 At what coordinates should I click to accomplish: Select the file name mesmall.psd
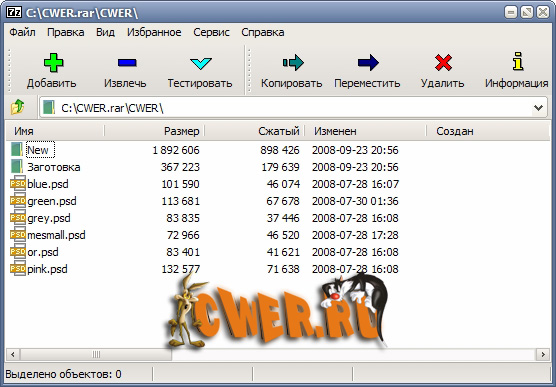coord(56,235)
